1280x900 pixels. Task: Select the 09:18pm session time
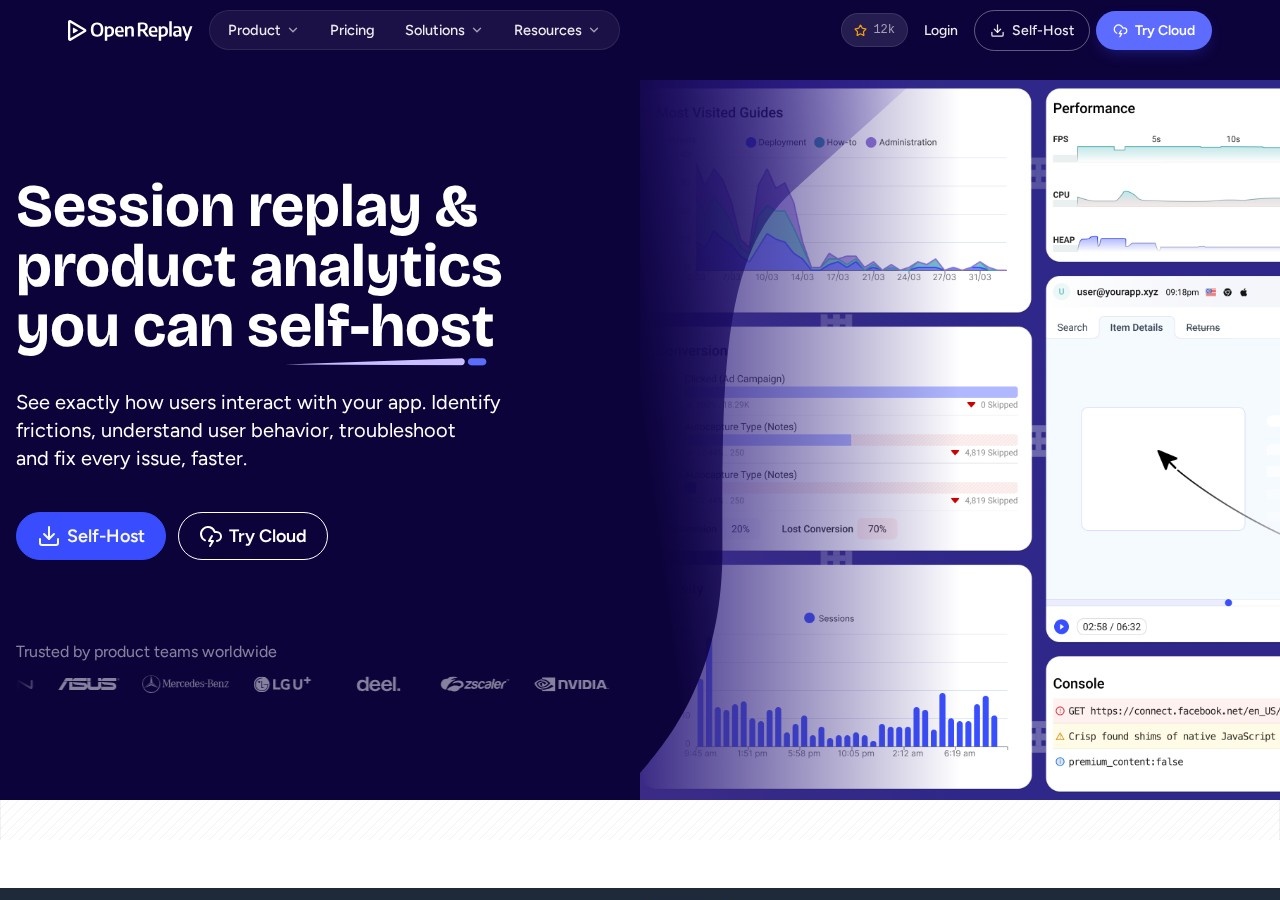click(x=1182, y=292)
